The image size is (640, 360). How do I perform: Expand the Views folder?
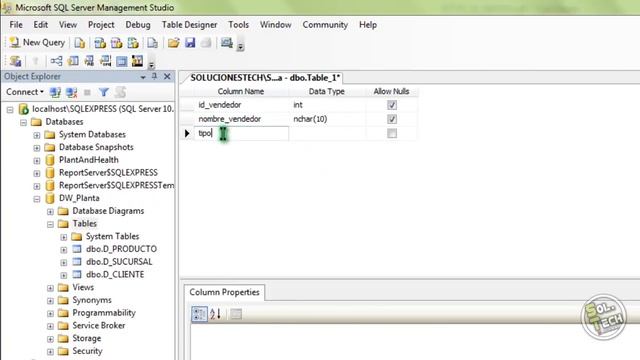pyautogui.click(x=50, y=288)
